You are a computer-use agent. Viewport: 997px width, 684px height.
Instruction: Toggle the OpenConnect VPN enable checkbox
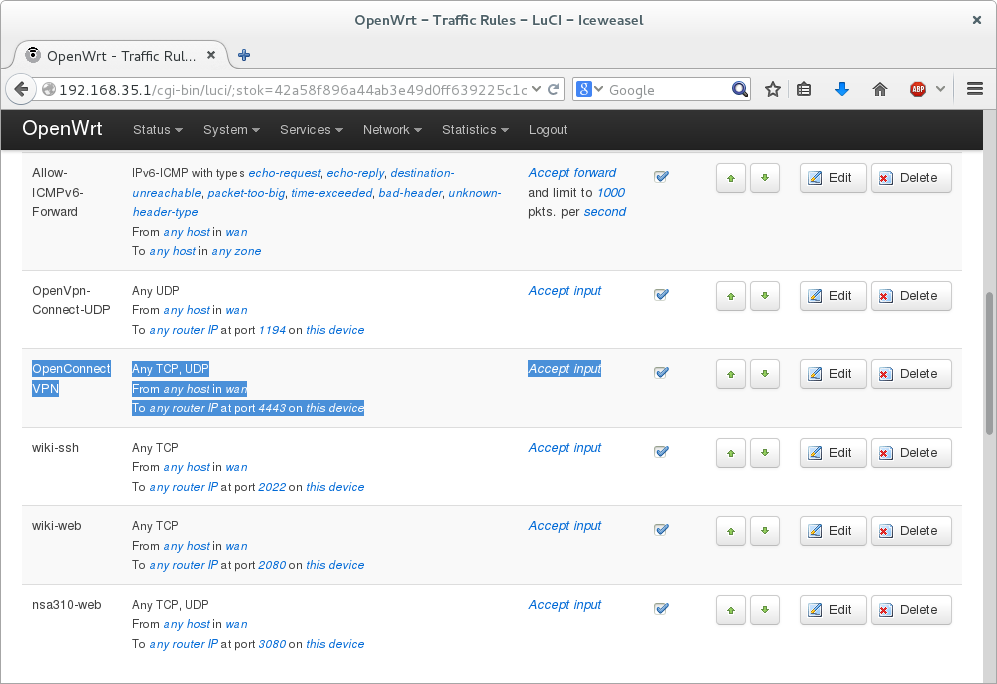[661, 373]
